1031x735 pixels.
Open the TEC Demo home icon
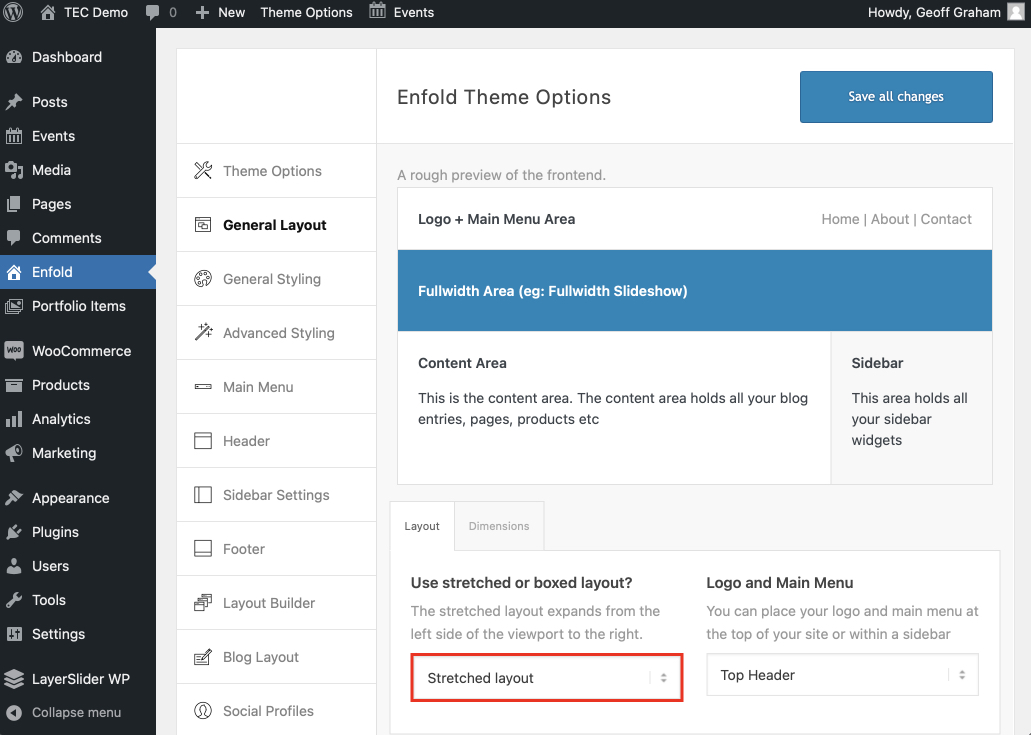[47, 12]
